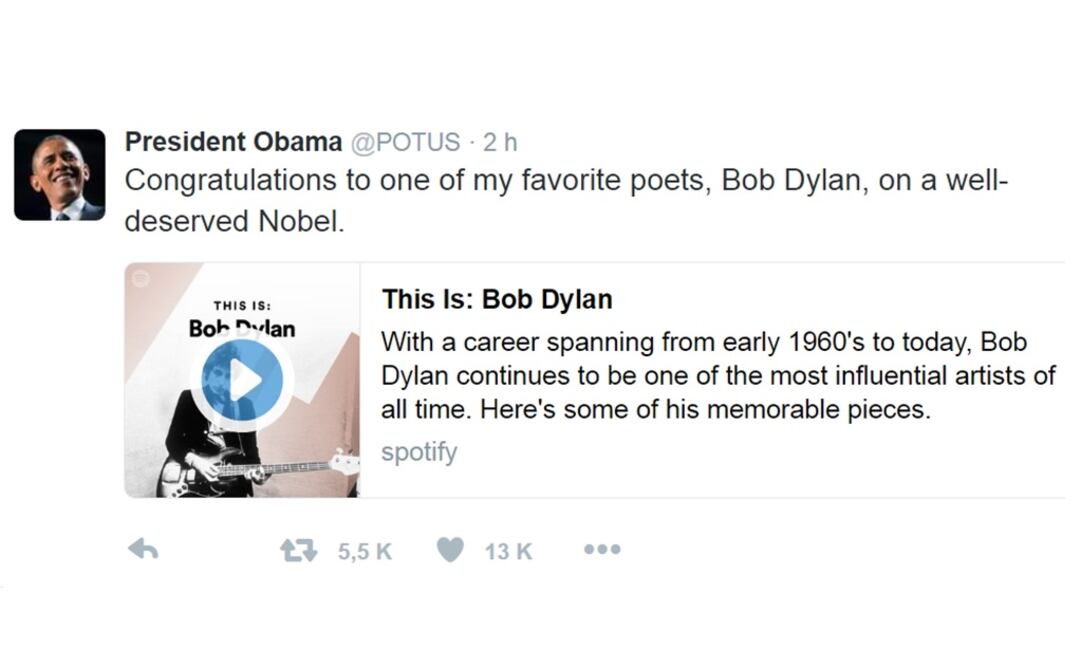
Task: Click the card description about Dylan's career
Action: pos(718,376)
